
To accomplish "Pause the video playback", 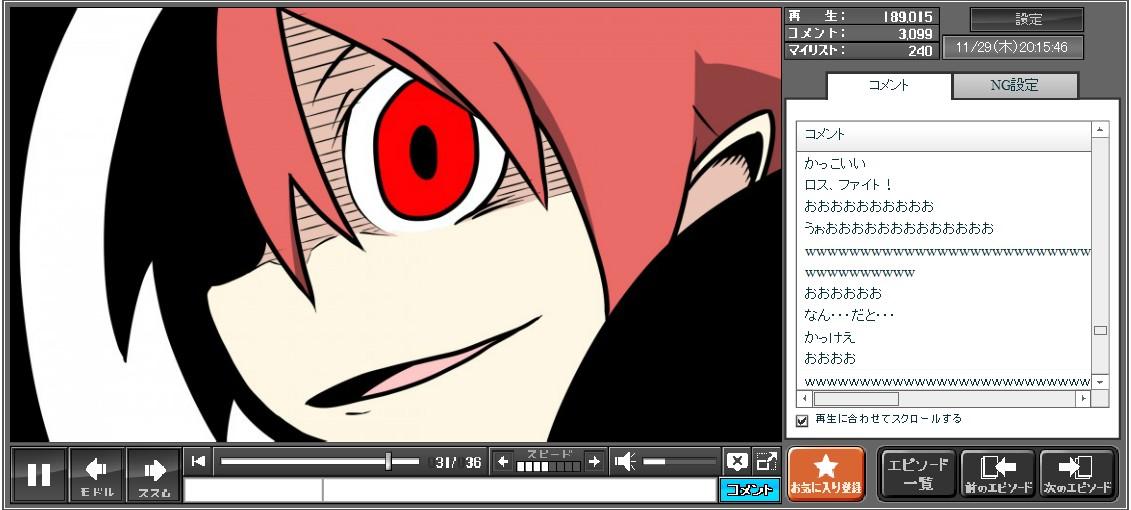I will [x=39, y=474].
